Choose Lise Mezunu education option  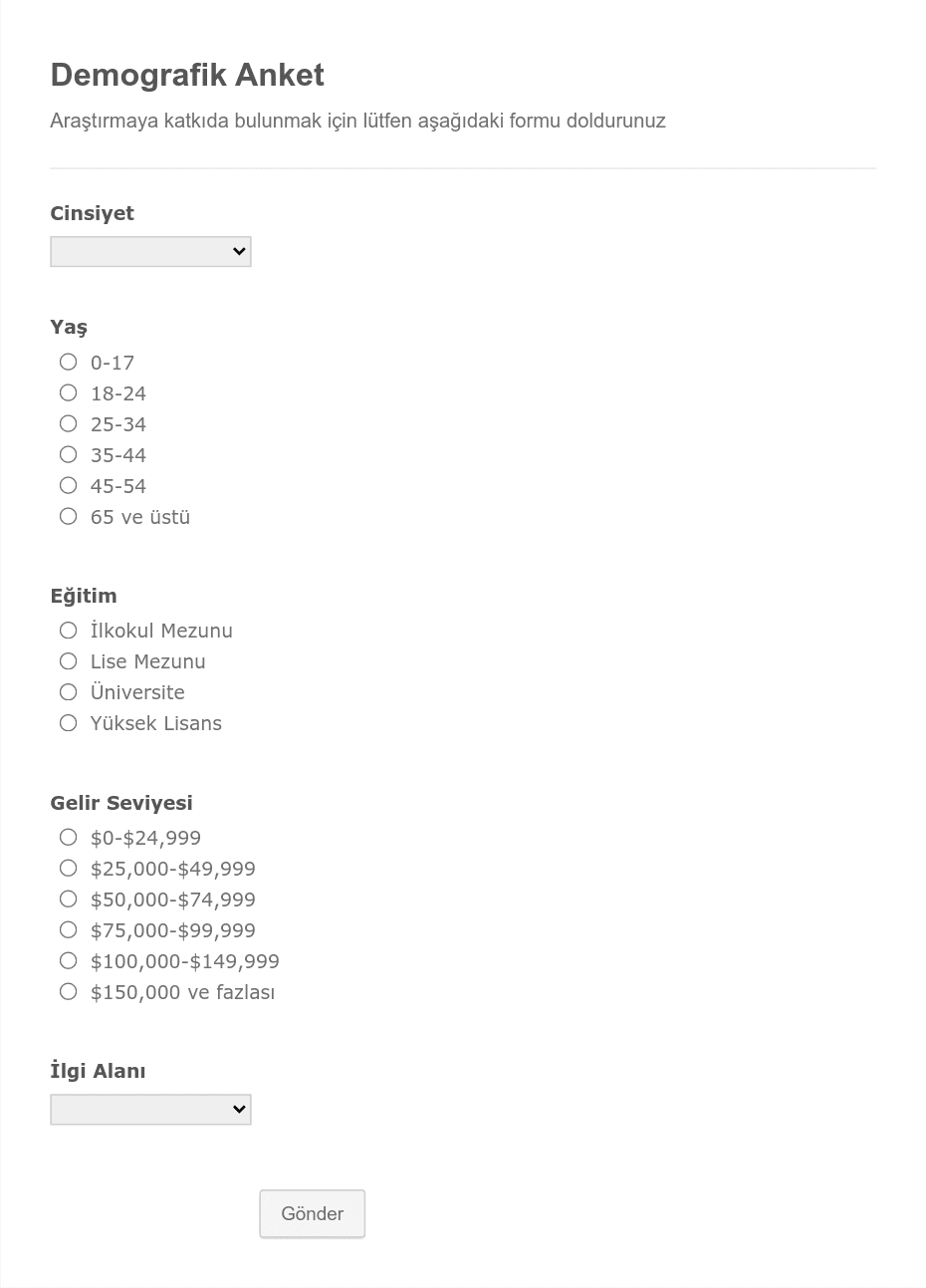(x=68, y=660)
